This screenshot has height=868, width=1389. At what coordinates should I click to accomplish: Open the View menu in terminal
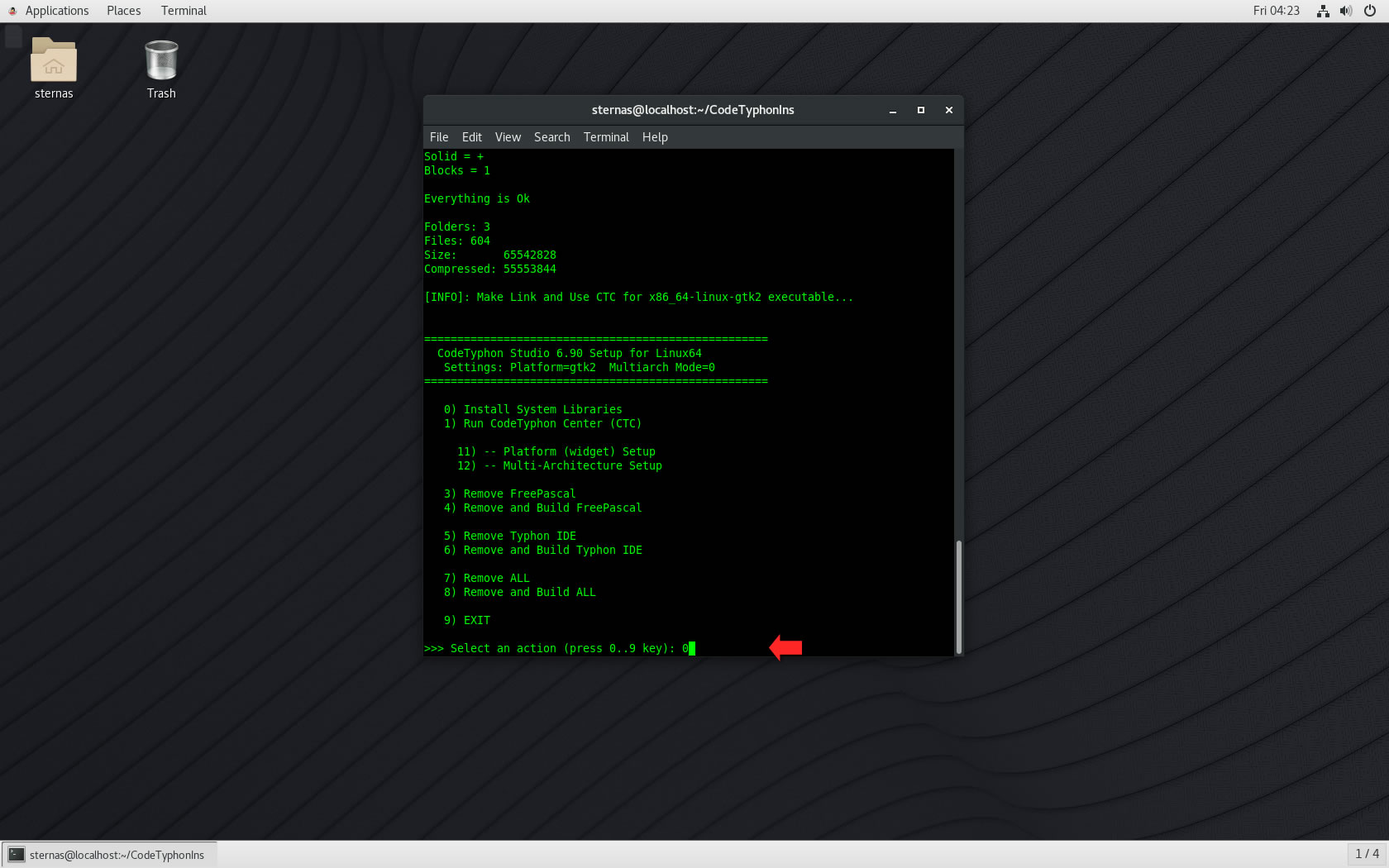click(508, 137)
